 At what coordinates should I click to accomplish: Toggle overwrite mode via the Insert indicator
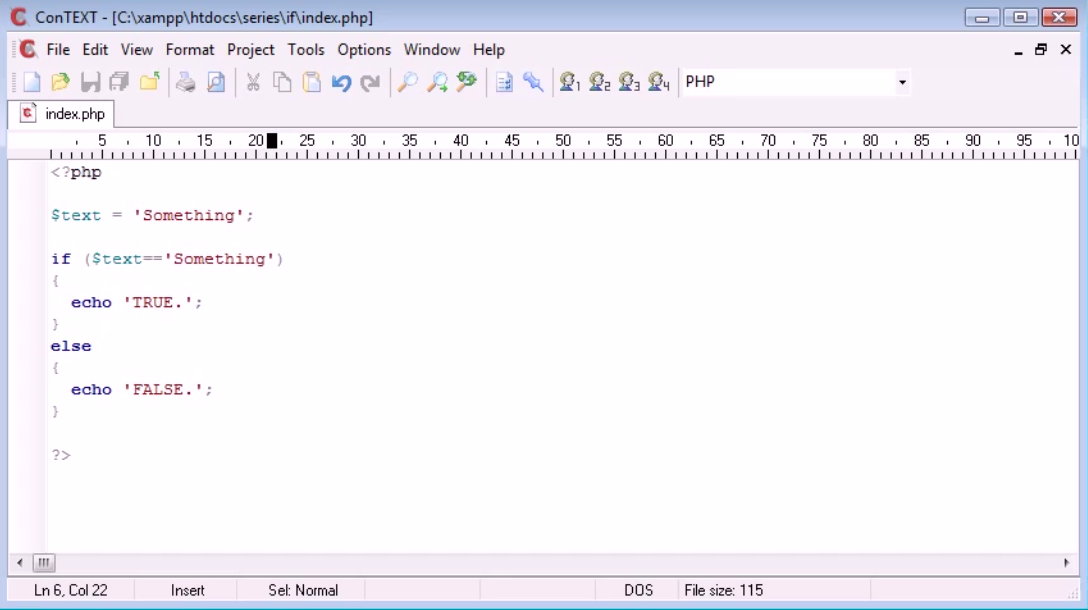187,590
